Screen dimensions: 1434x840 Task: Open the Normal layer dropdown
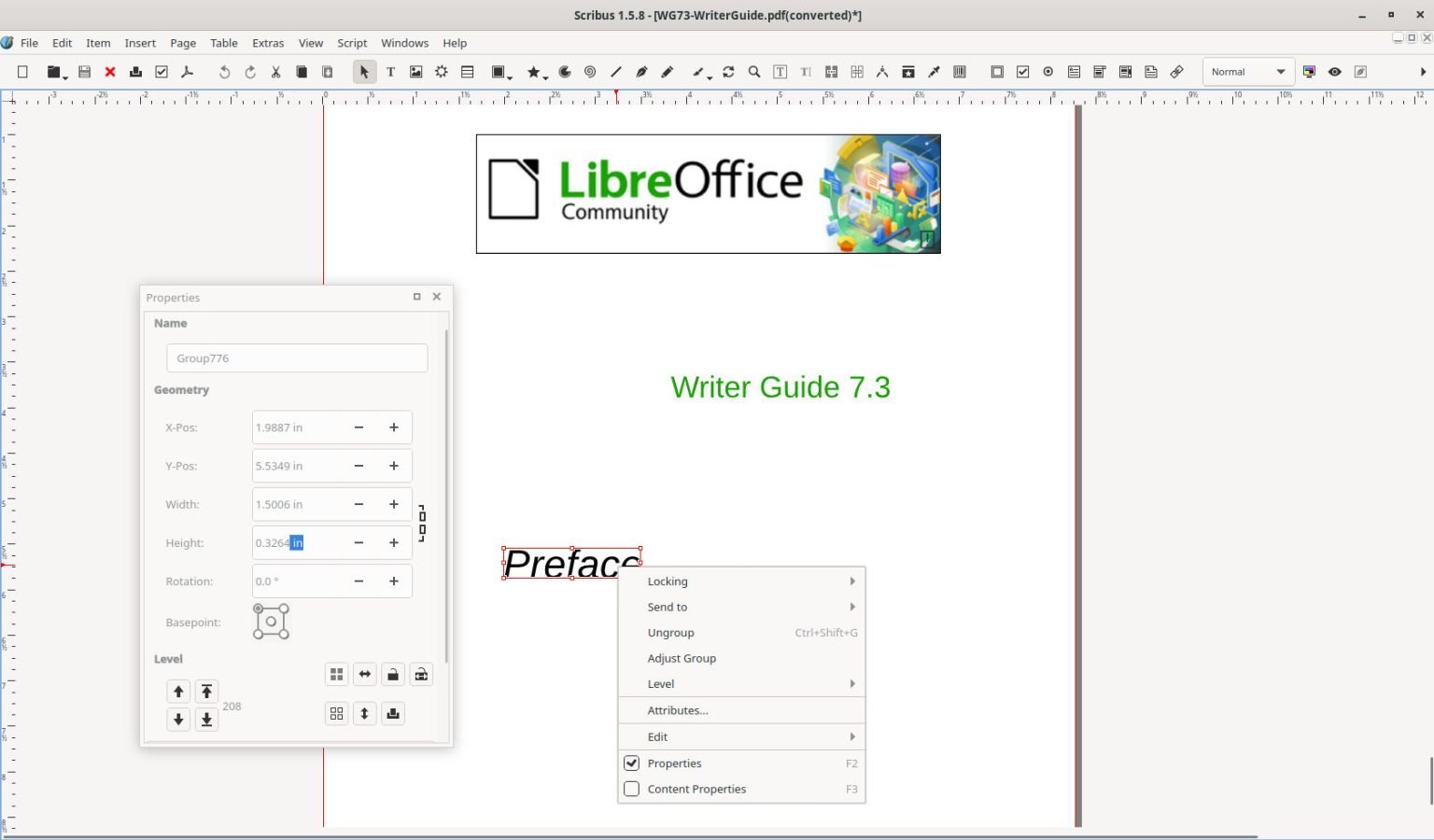click(1248, 71)
